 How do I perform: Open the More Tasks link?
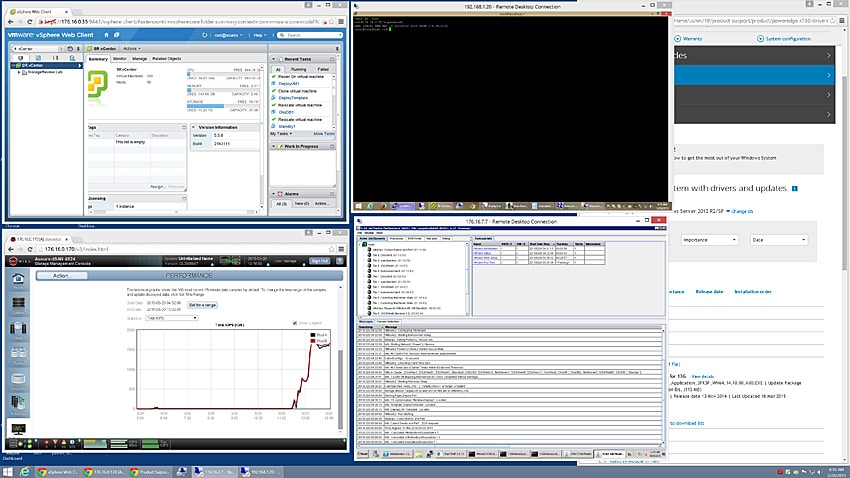point(324,134)
